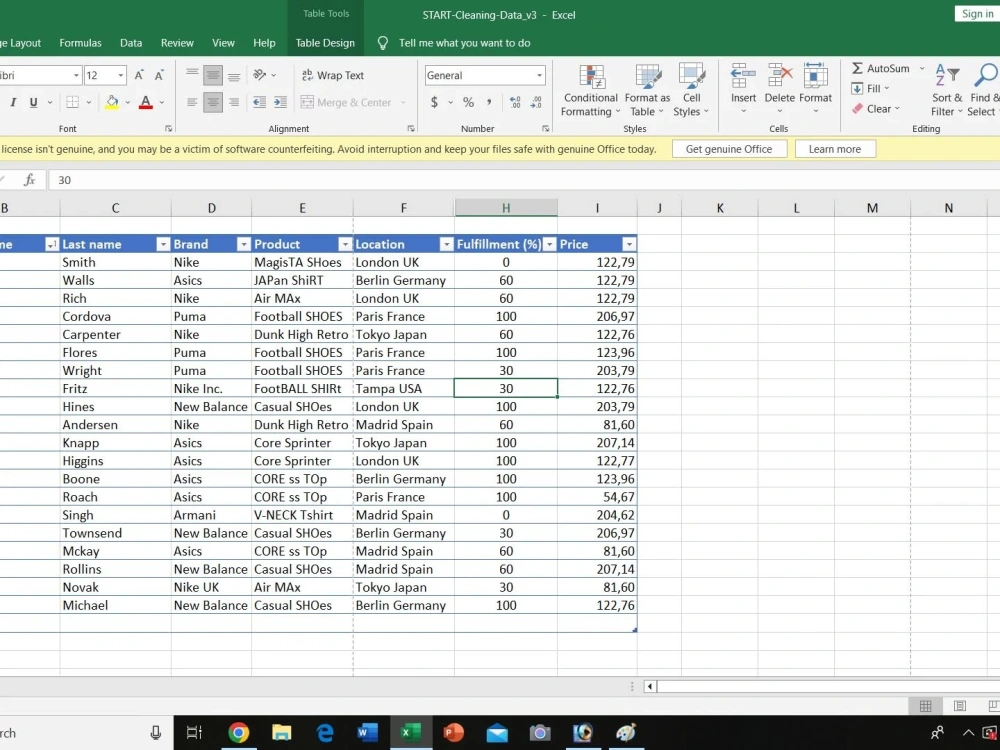
Task: Follow the Learn more link
Action: [x=835, y=148]
